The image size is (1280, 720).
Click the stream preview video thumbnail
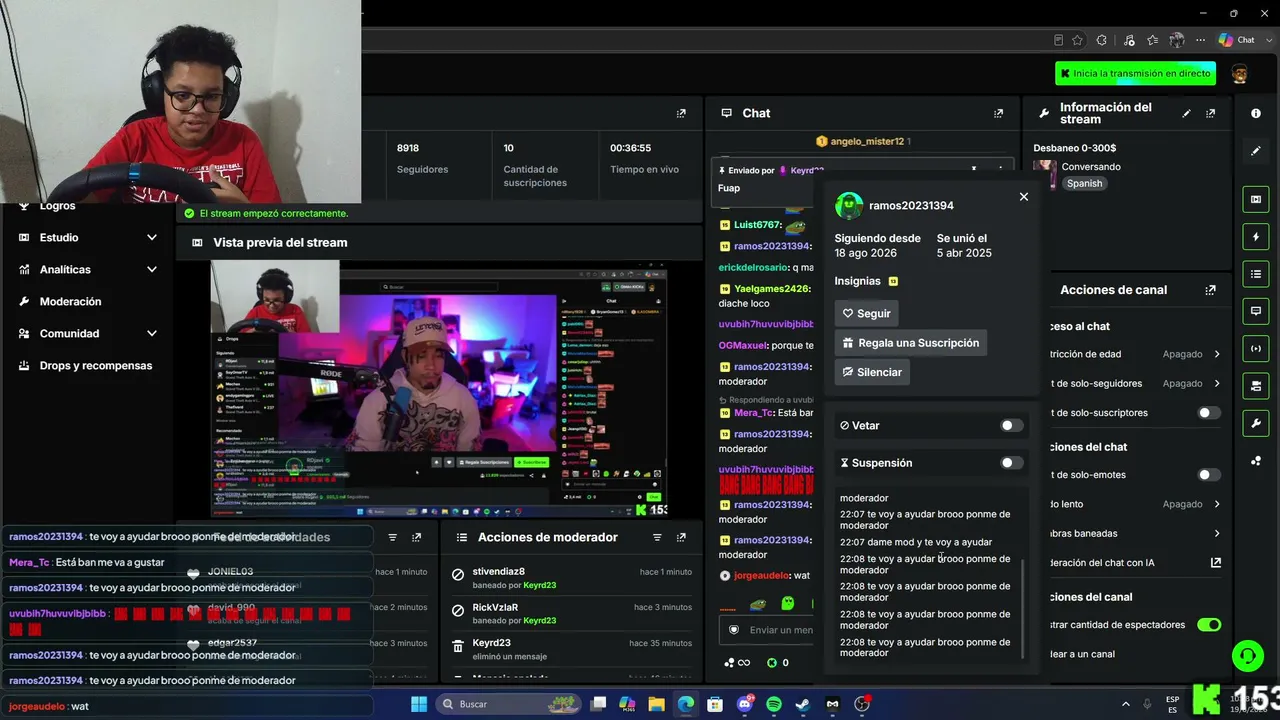tap(439, 389)
